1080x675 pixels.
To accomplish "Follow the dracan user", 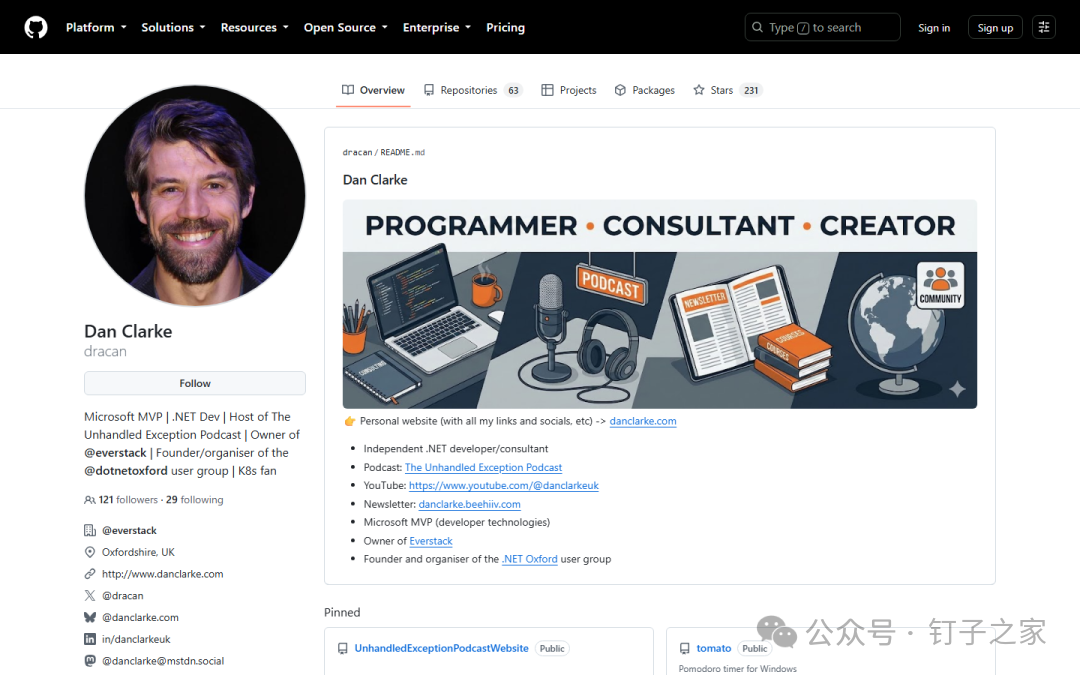I will point(195,383).
